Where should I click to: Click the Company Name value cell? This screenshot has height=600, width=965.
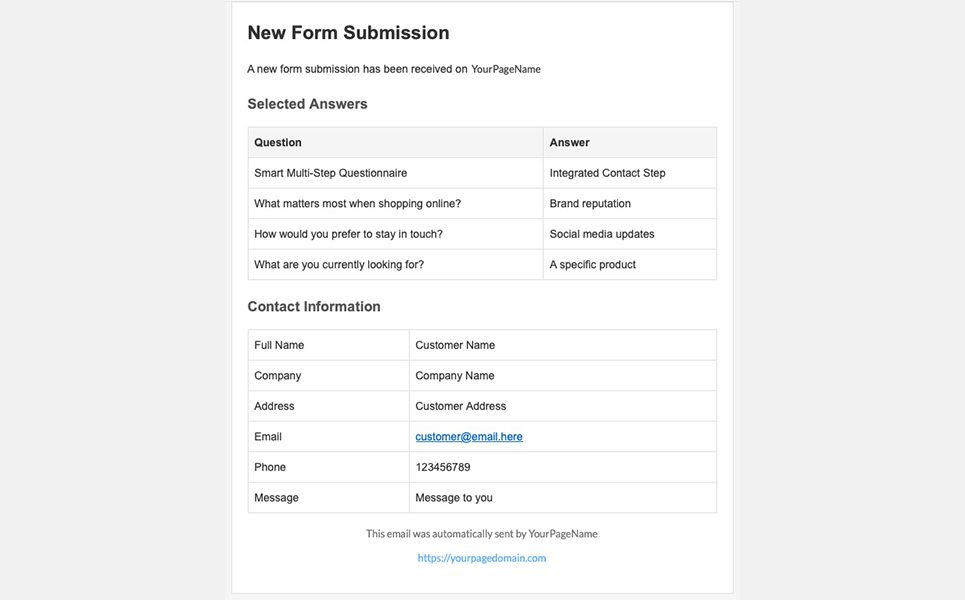(455, 376)
